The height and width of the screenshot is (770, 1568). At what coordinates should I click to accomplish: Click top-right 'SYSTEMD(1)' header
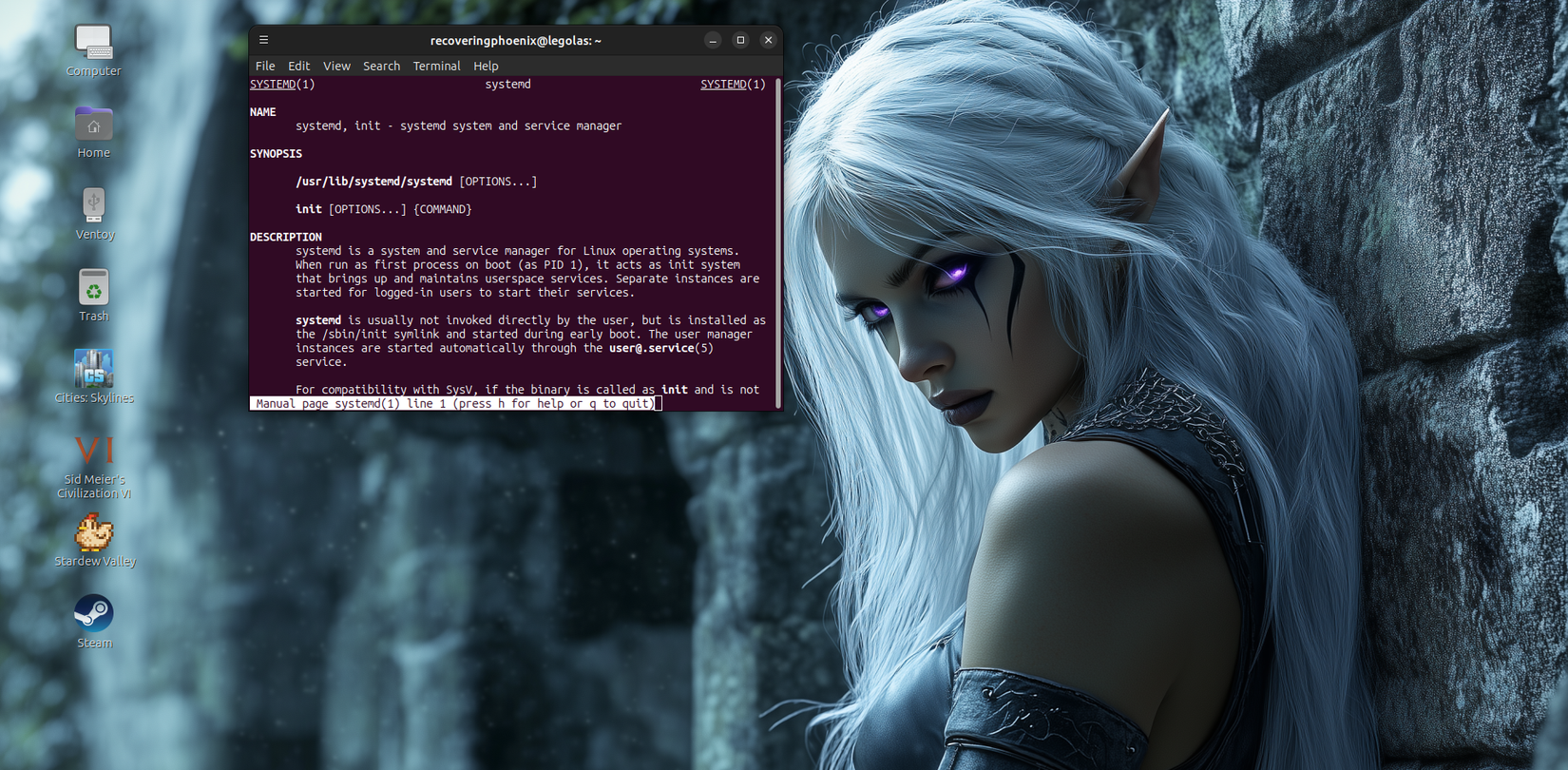(733, 85)
